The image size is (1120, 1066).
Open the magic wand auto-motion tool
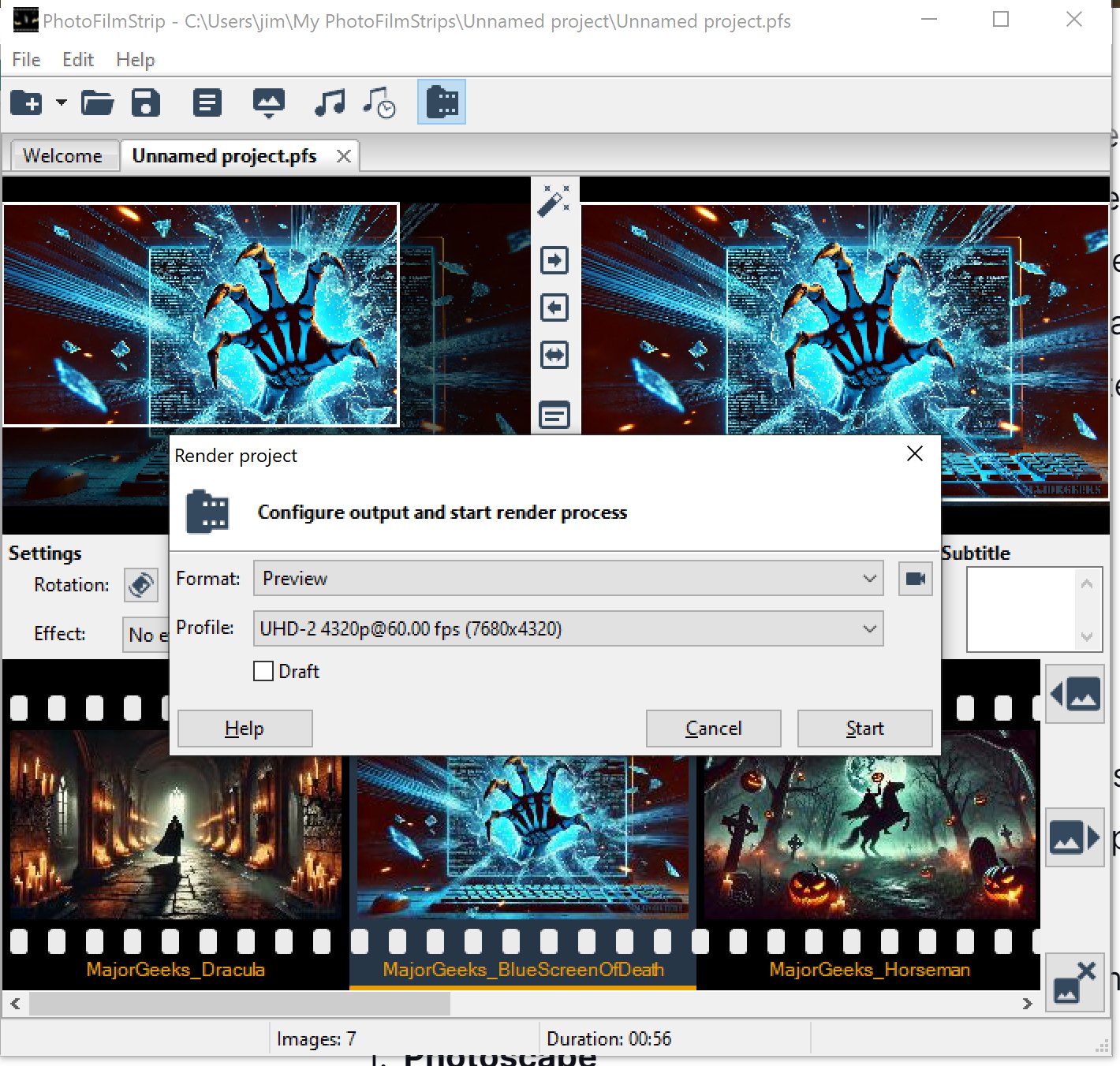(x=554, y=199)
